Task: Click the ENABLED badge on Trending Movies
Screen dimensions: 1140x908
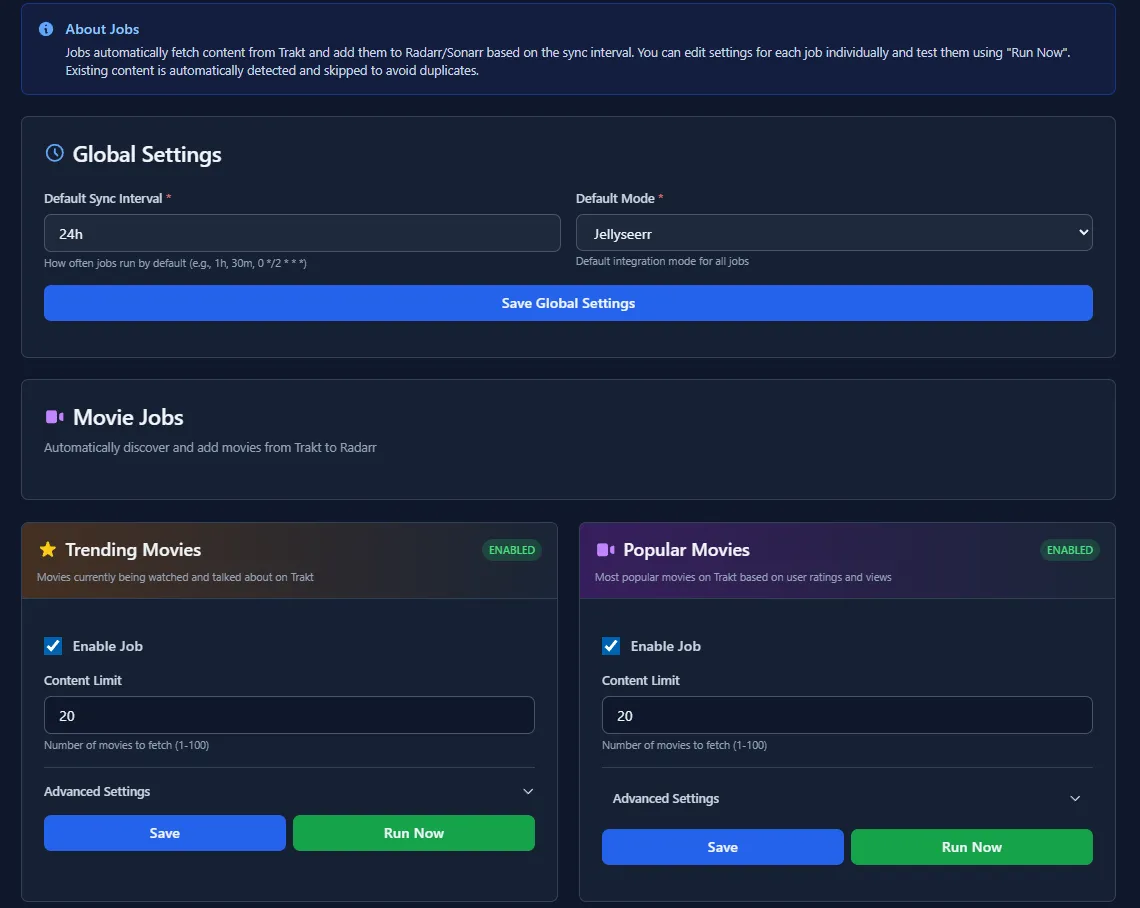Action: point(511,550)
